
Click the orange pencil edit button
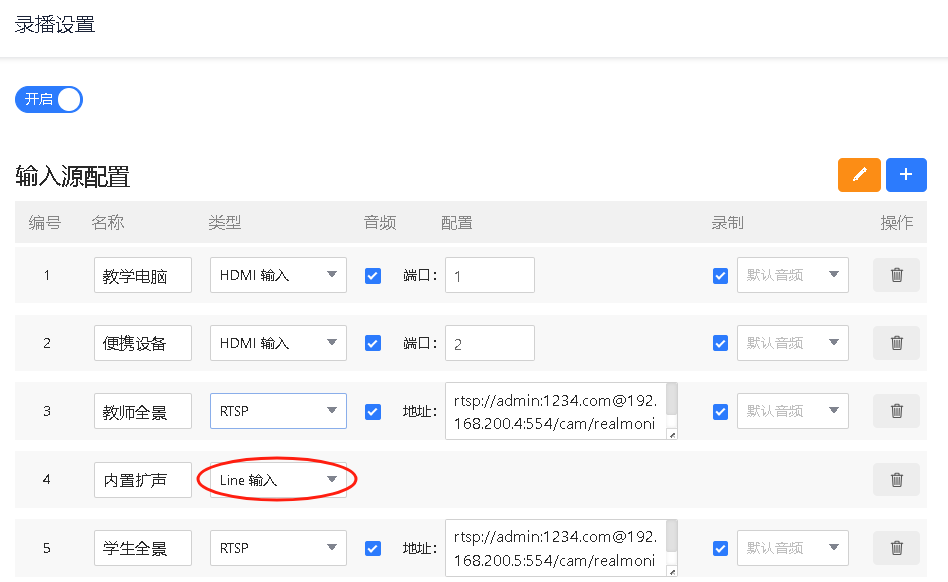[859, 175]
